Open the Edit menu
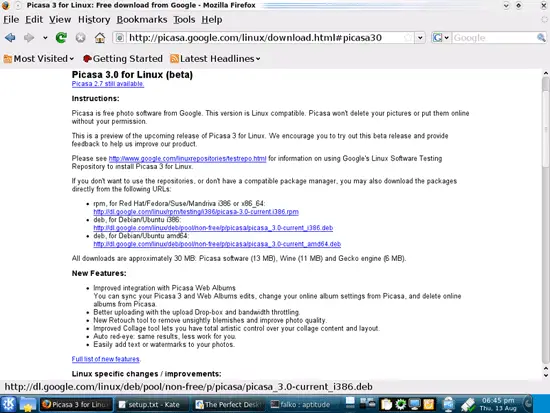This screenshot has height=413, width=550. click(34, 20)
